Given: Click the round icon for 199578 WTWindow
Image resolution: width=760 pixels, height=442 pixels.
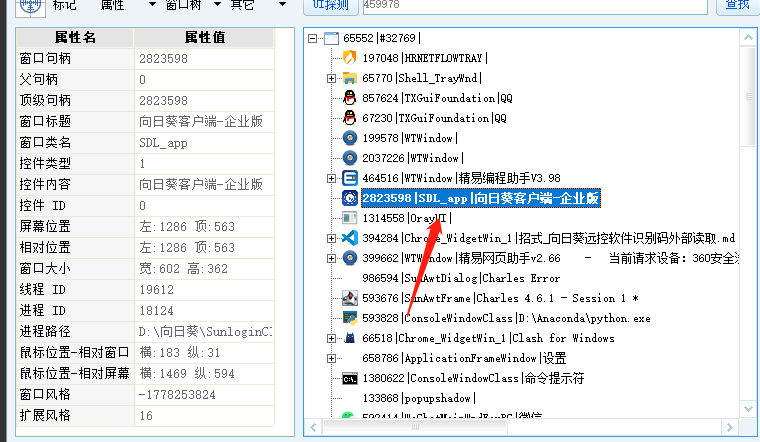Looking at the screenshot, I should point(349,138).
